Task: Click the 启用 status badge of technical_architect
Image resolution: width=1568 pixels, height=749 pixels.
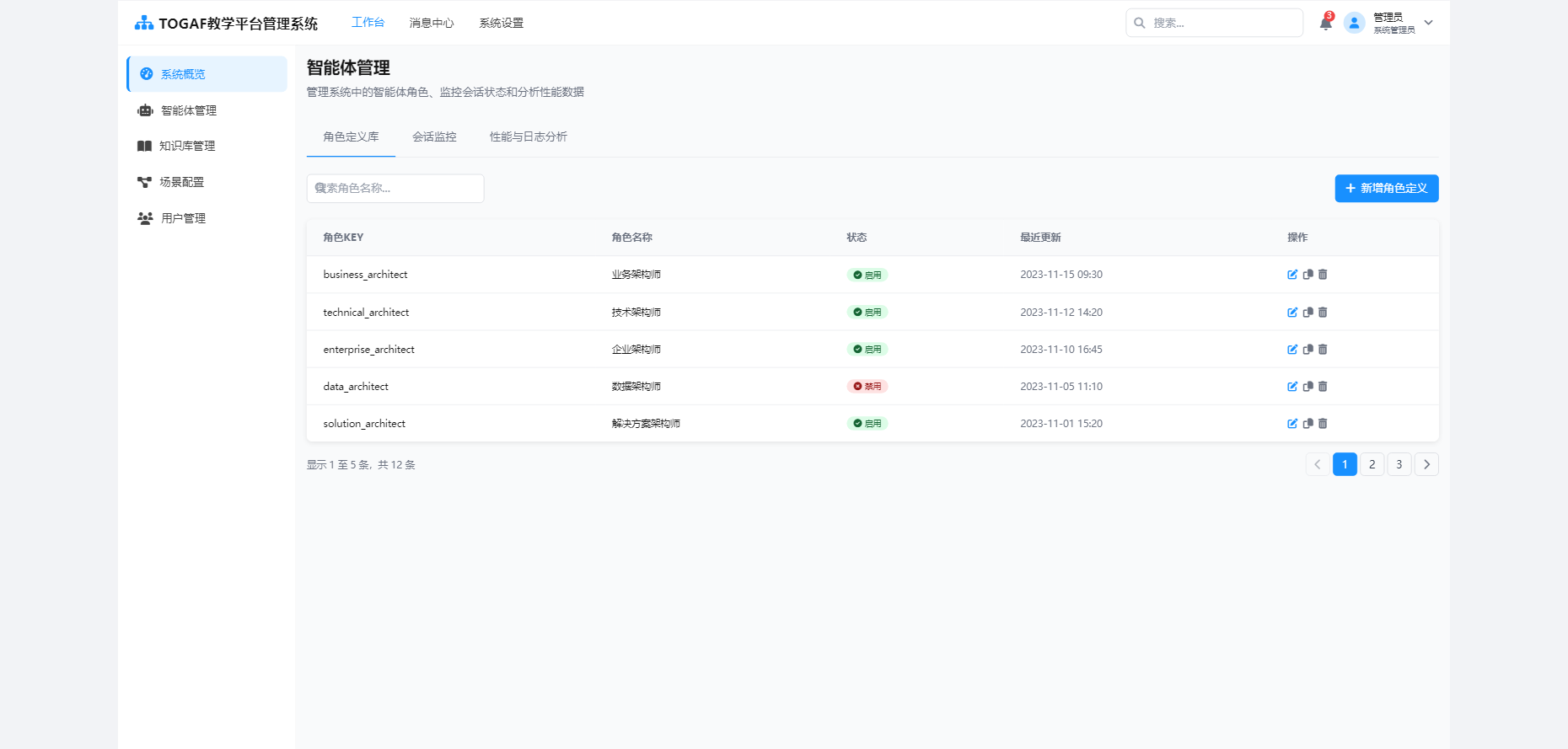Action: pyautogui.click(x=867, y=313)
